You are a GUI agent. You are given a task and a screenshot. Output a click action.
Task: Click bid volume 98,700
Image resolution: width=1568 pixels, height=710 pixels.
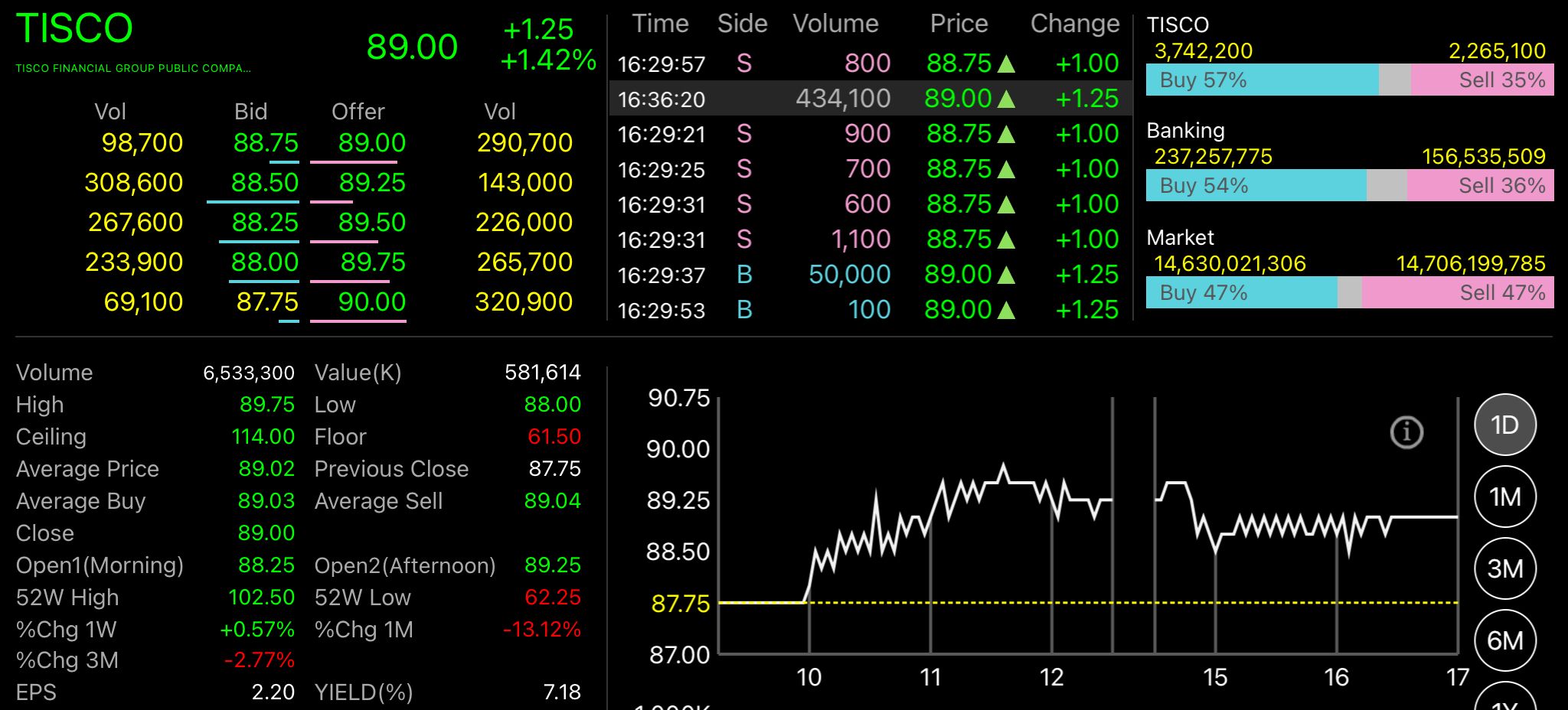(x=142, y=143)
